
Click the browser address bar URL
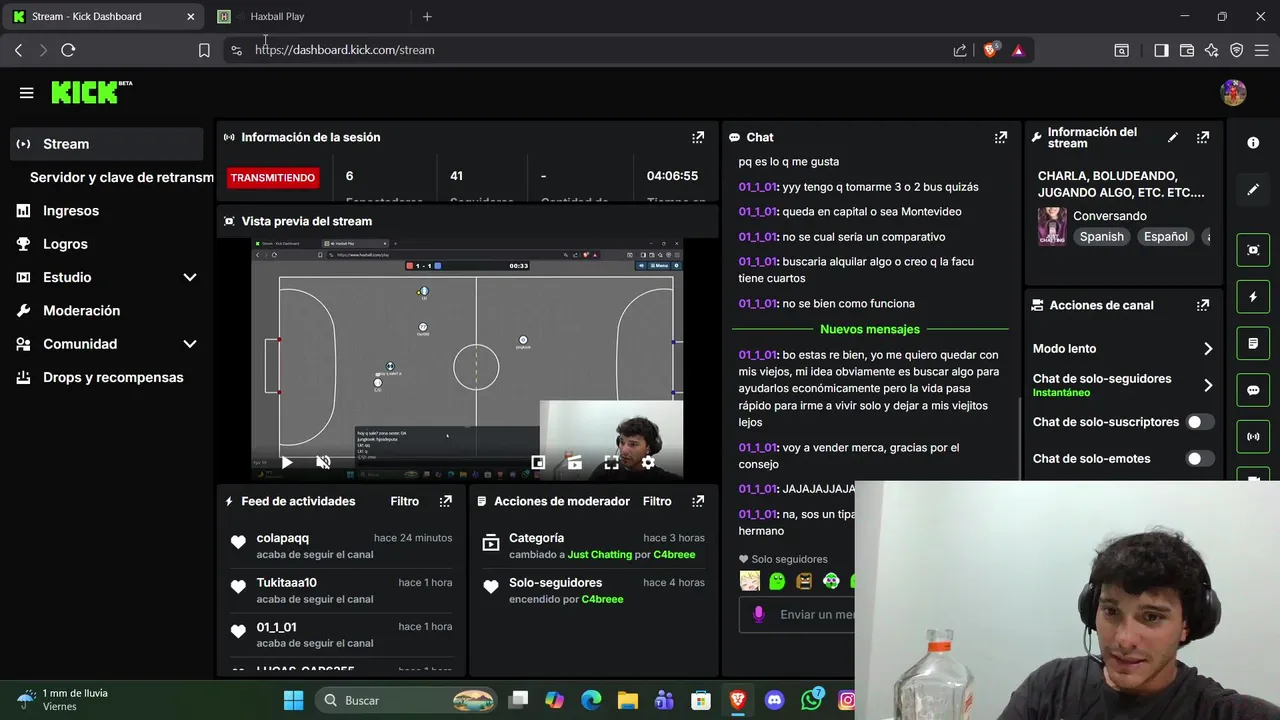click(x=344, y=50)
